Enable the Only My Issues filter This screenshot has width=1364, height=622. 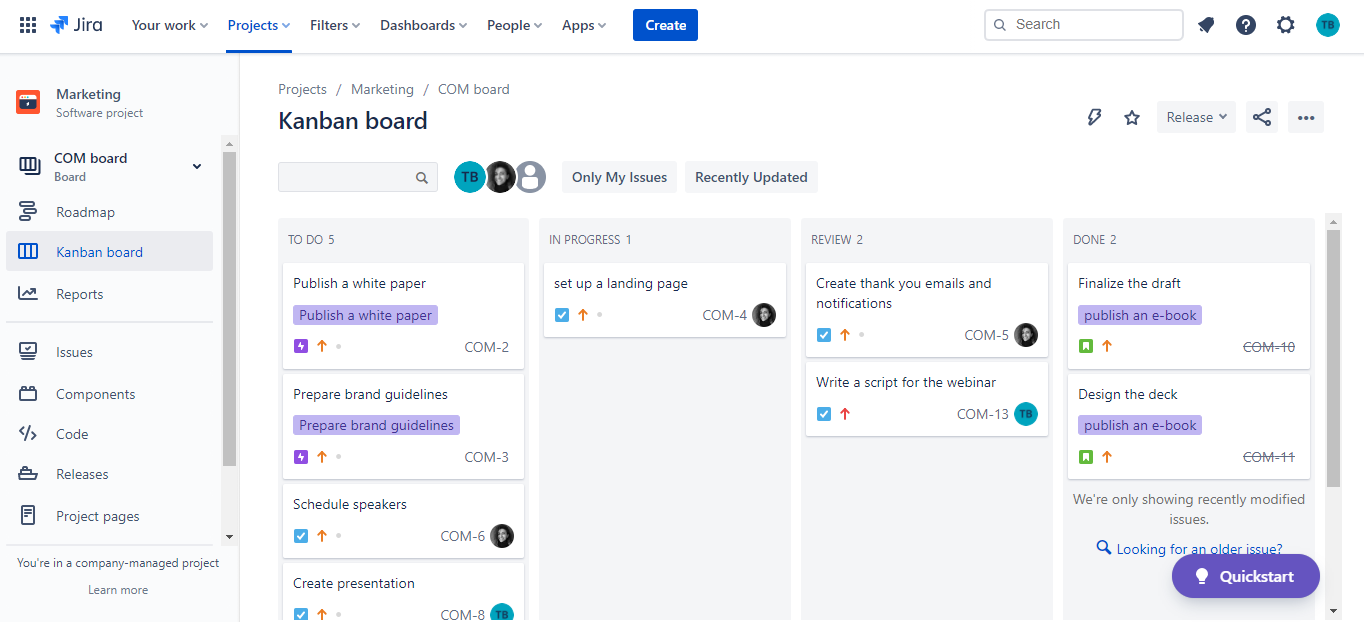click(618, 177)
